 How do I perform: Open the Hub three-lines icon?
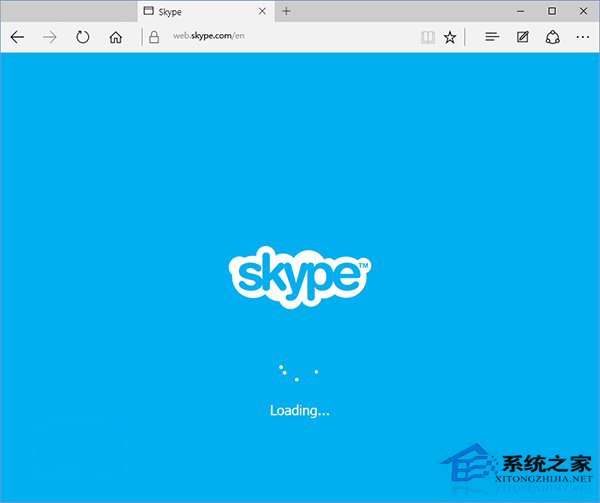(491, 37)
